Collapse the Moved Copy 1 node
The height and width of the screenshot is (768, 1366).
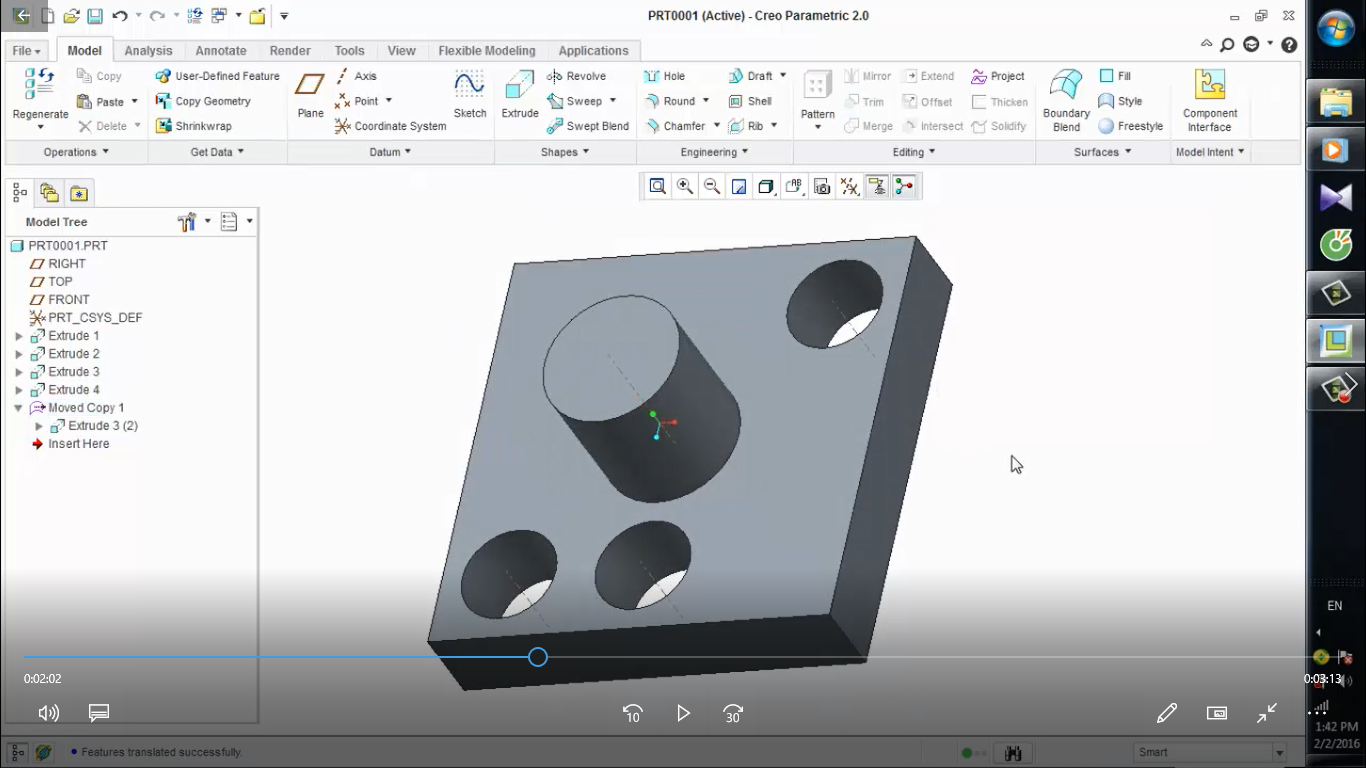coord(19,408)
